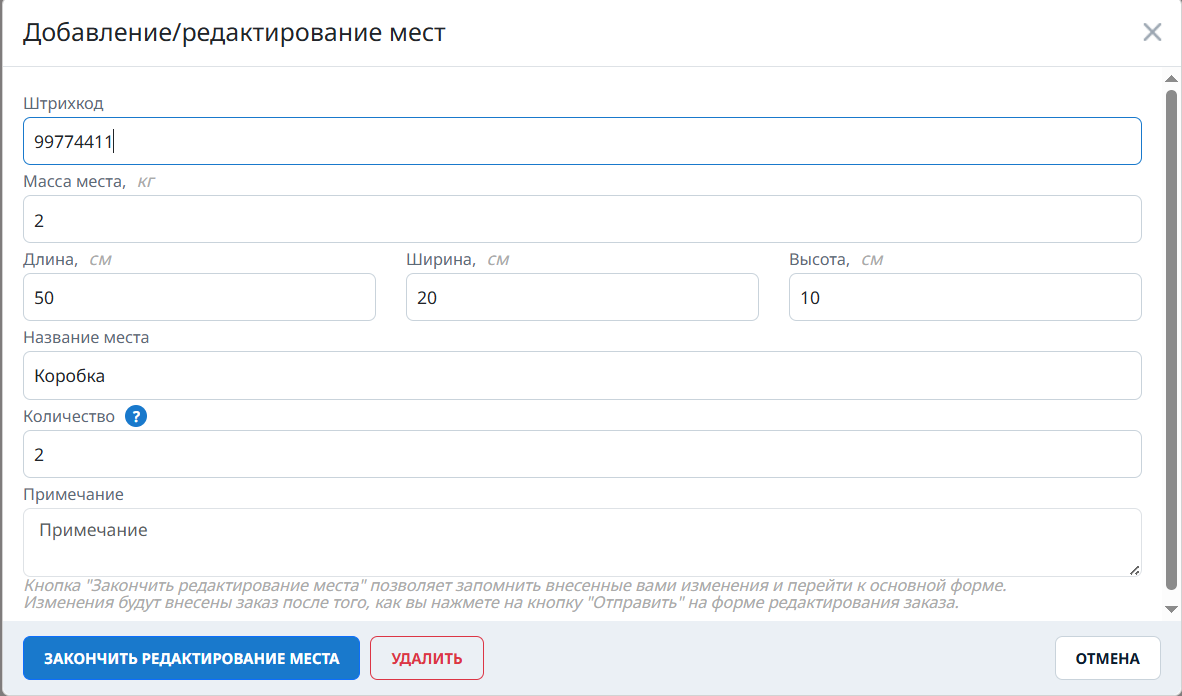The height and width of the screenshot is (696, 1182).
Task: Click the scrollbar up arrow
Action: (1170, 77)
